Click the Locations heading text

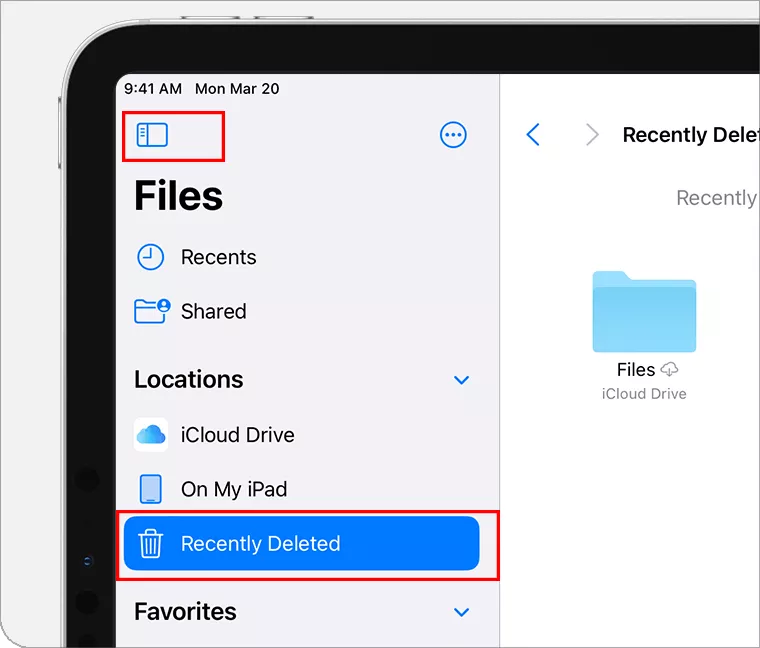[189, 379]
